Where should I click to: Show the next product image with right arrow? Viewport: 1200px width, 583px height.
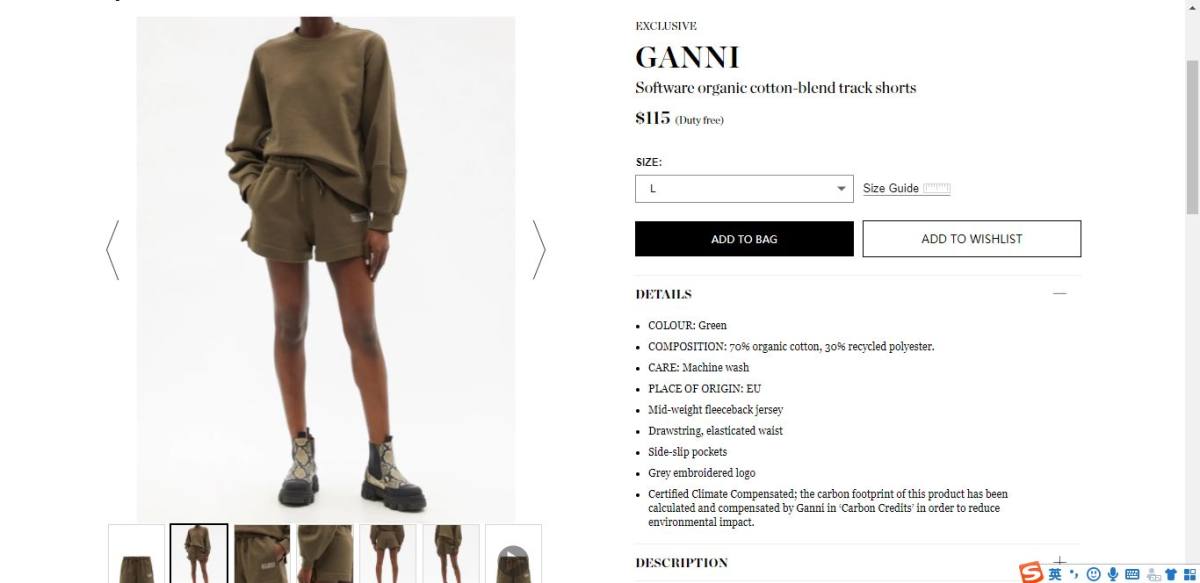pos(539,250)
